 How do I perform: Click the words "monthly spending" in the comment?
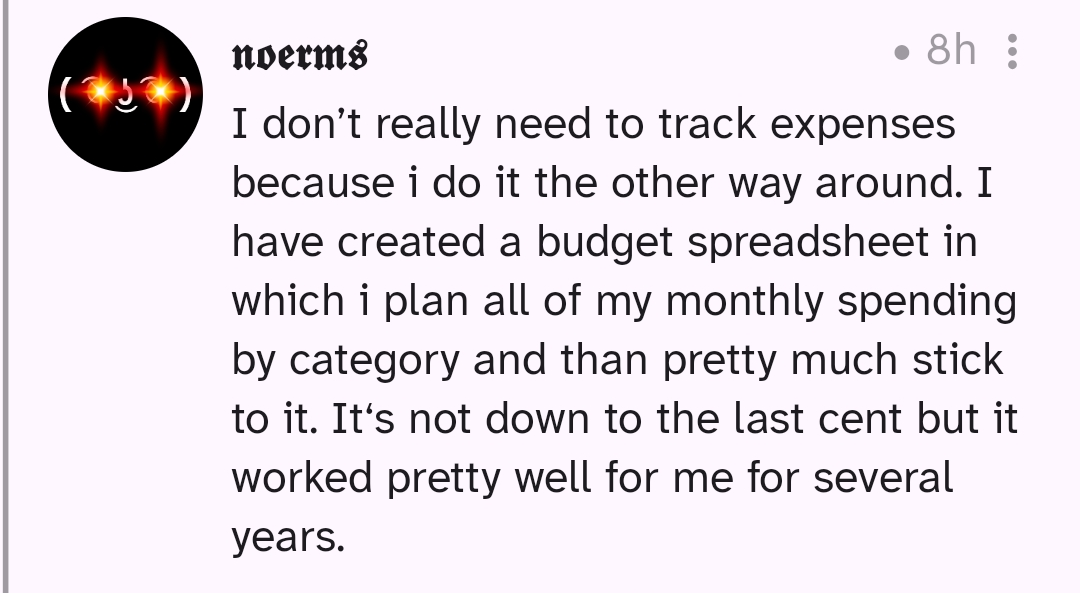click(x=841, y=302)
